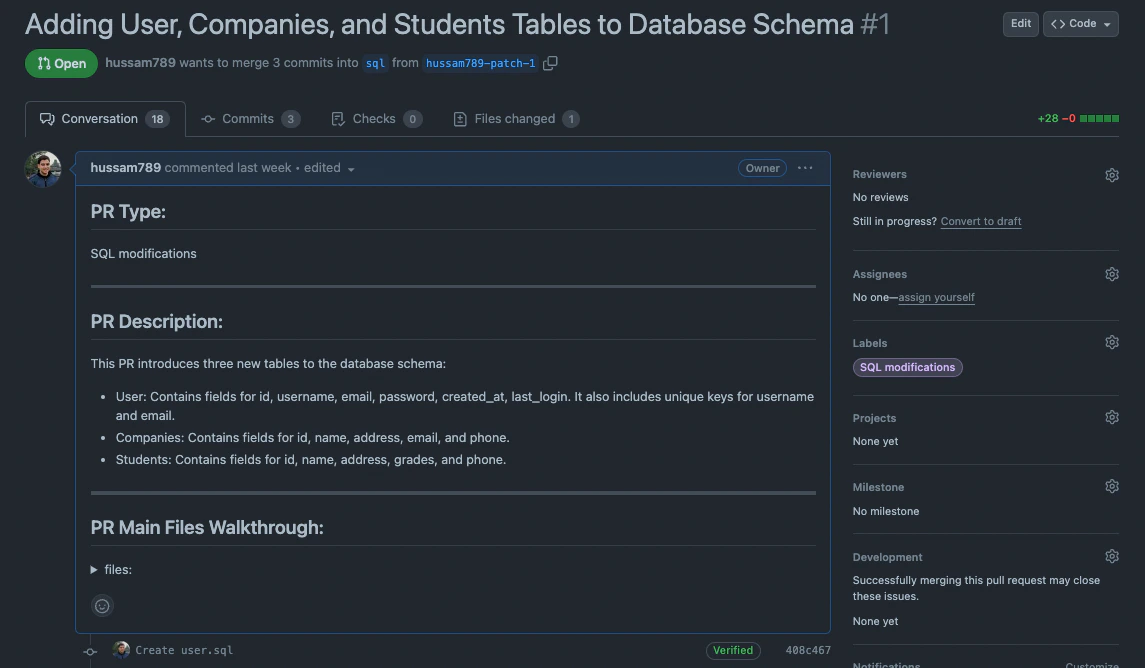Click the avatar next to Create user.sql commit
Image resolution: width=1145 pixels, height=668 pixels.
[121, 649]
